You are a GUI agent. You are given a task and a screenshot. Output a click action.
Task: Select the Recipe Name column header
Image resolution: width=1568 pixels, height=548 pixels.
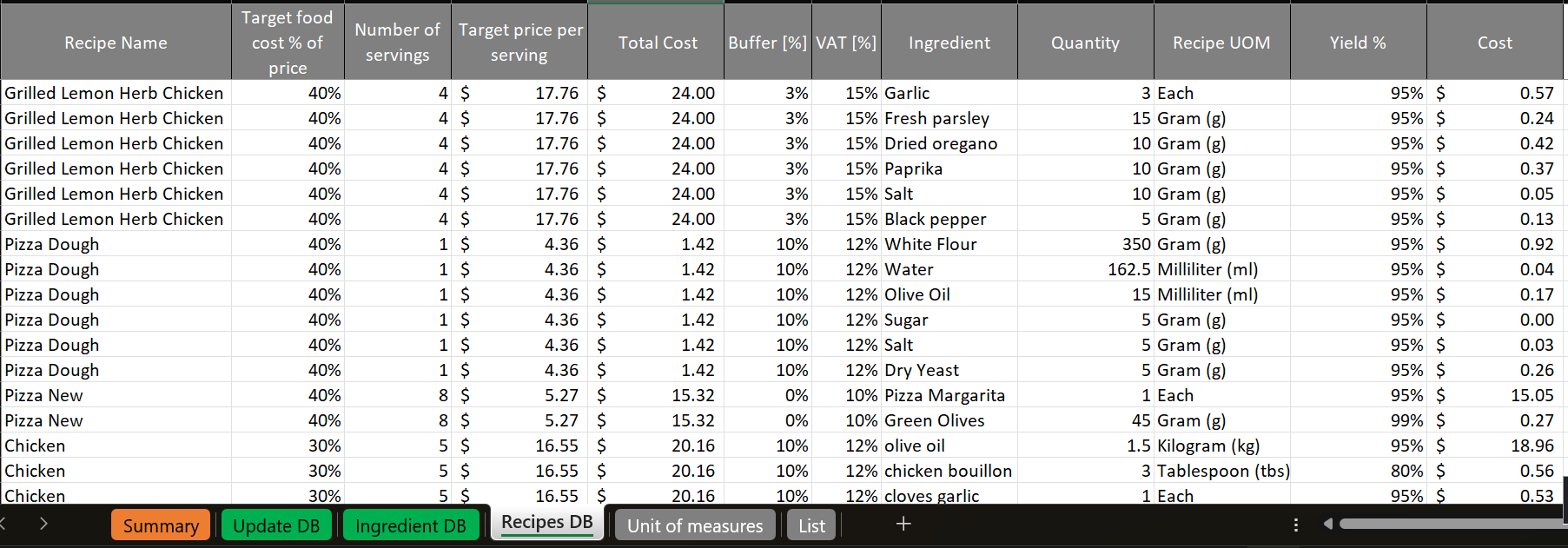click(116, 43)
